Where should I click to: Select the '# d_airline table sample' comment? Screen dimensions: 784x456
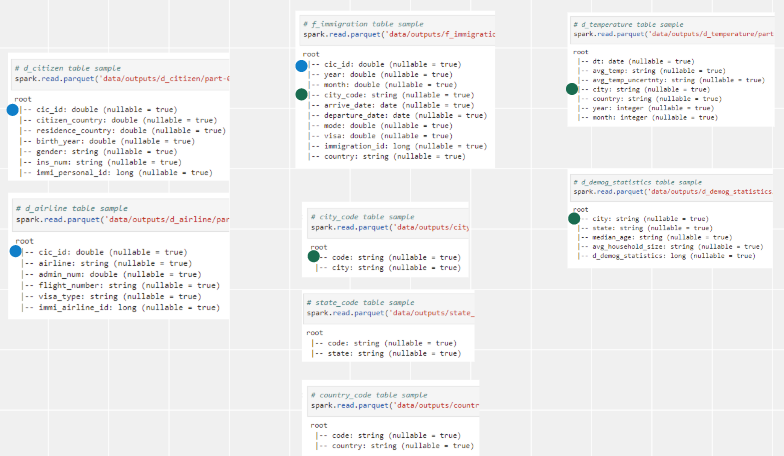tap(72, 208)
